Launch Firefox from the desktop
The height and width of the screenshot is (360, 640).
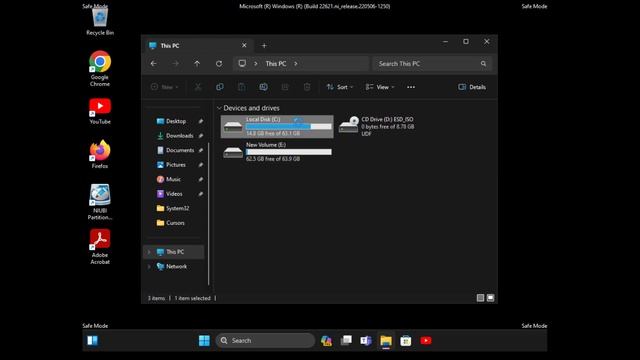100,154
